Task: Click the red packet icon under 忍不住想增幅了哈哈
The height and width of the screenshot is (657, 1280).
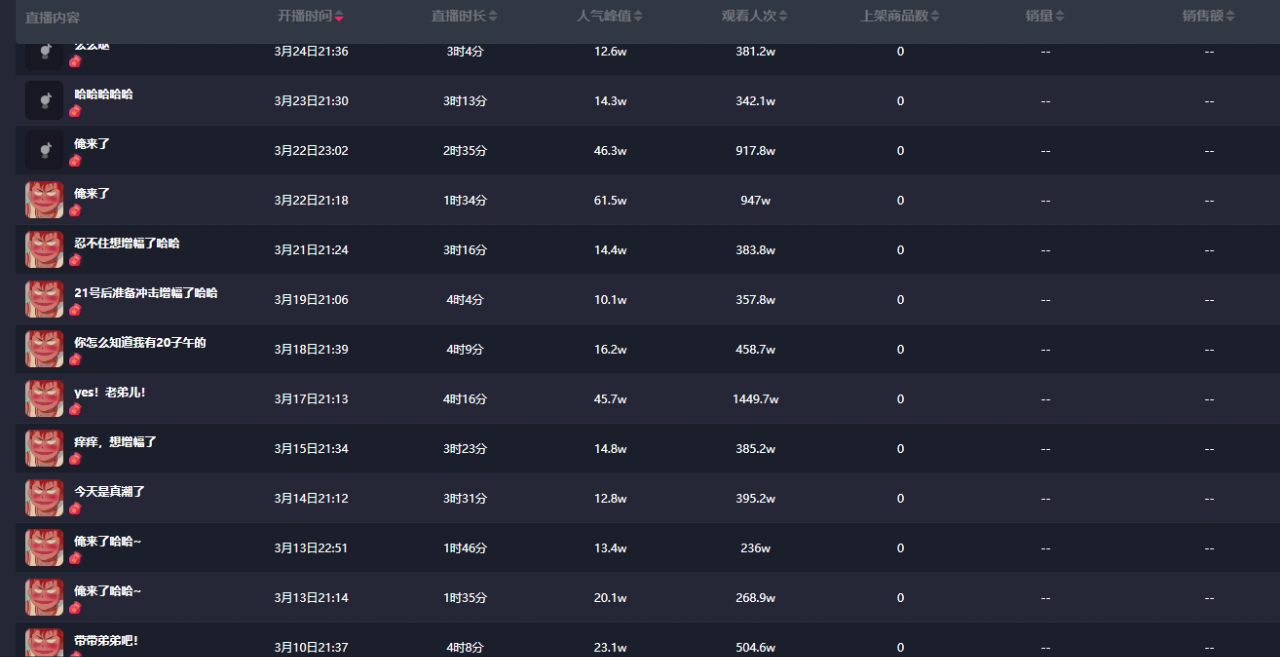Action: (x=75, y=260)
